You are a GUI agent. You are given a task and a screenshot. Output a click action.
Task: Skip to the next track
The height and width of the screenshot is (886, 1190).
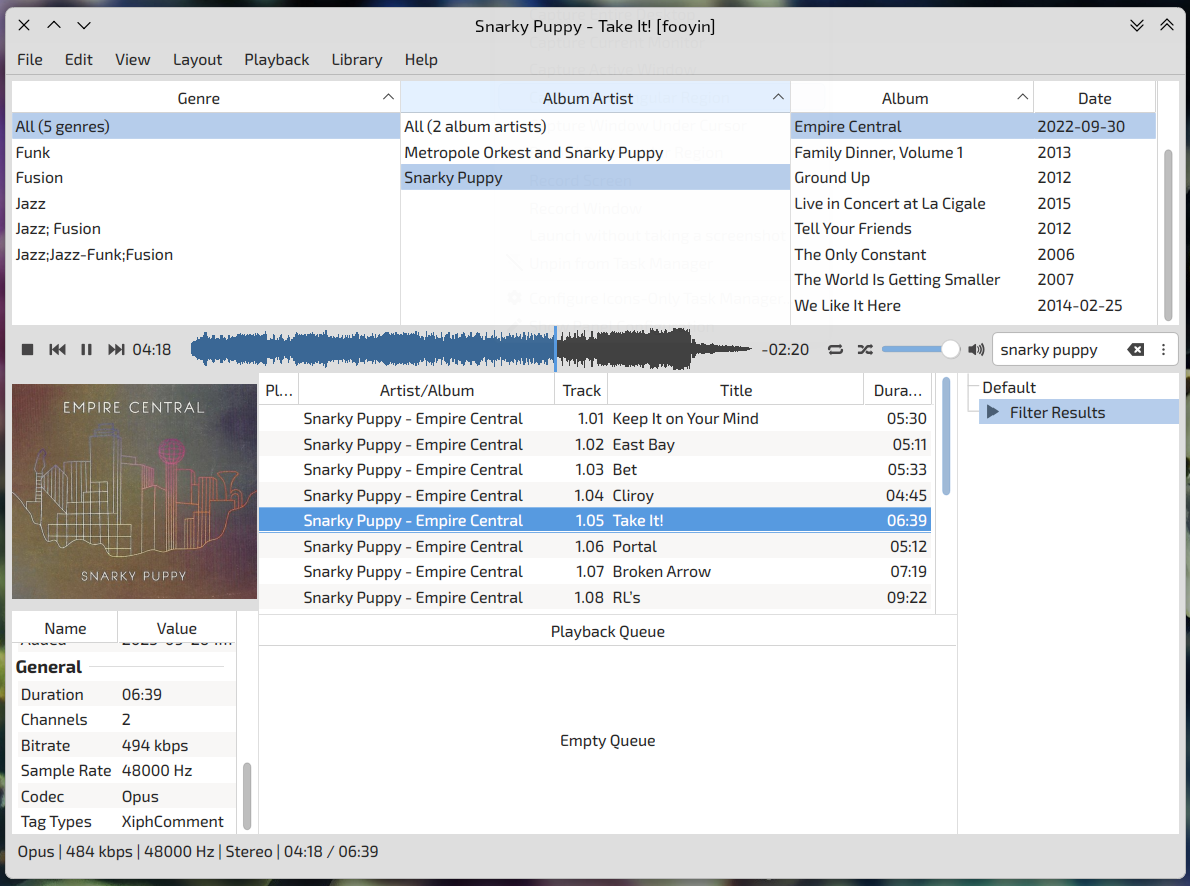tap(115, 349)
